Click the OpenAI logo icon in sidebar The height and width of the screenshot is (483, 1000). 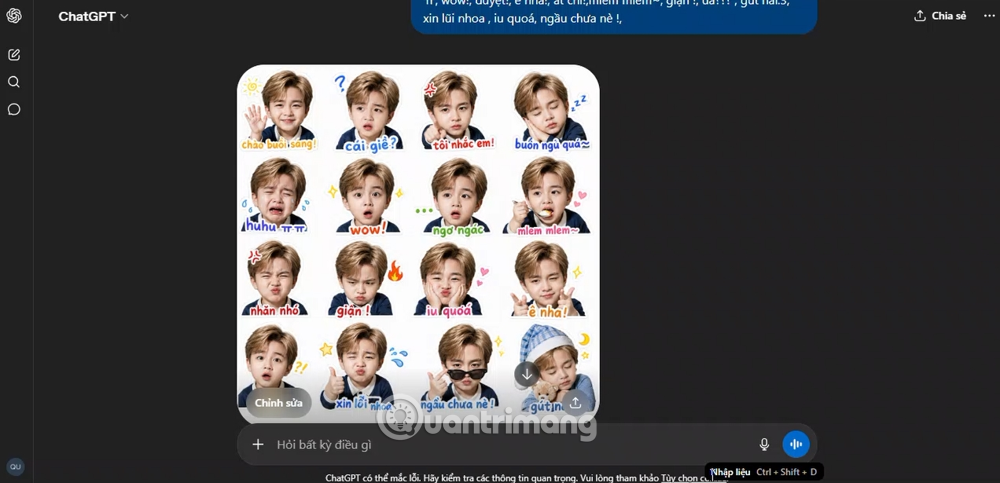tap(14, 16)
